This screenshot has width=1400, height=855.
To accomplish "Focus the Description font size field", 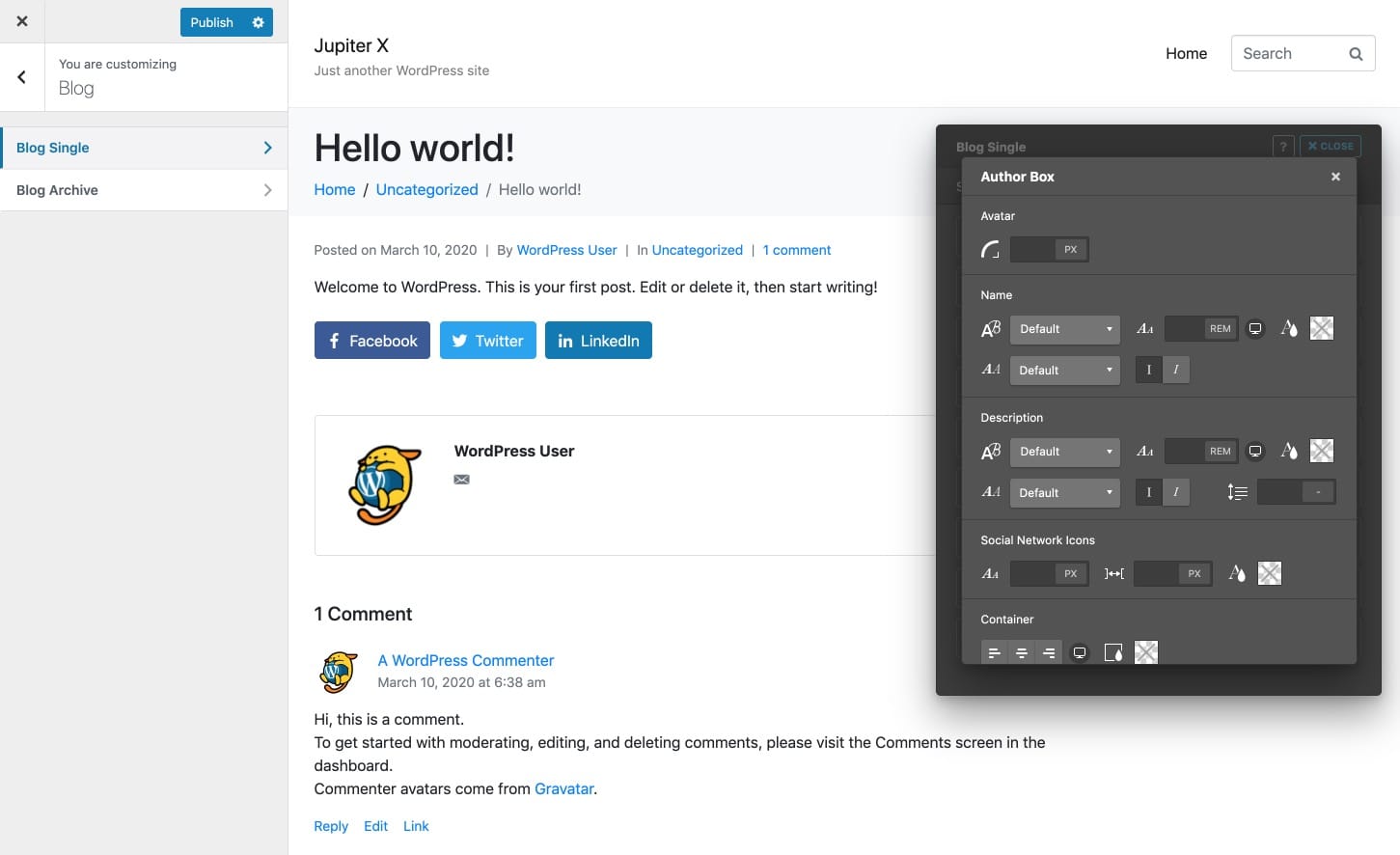I will [x=1185, y=452].
